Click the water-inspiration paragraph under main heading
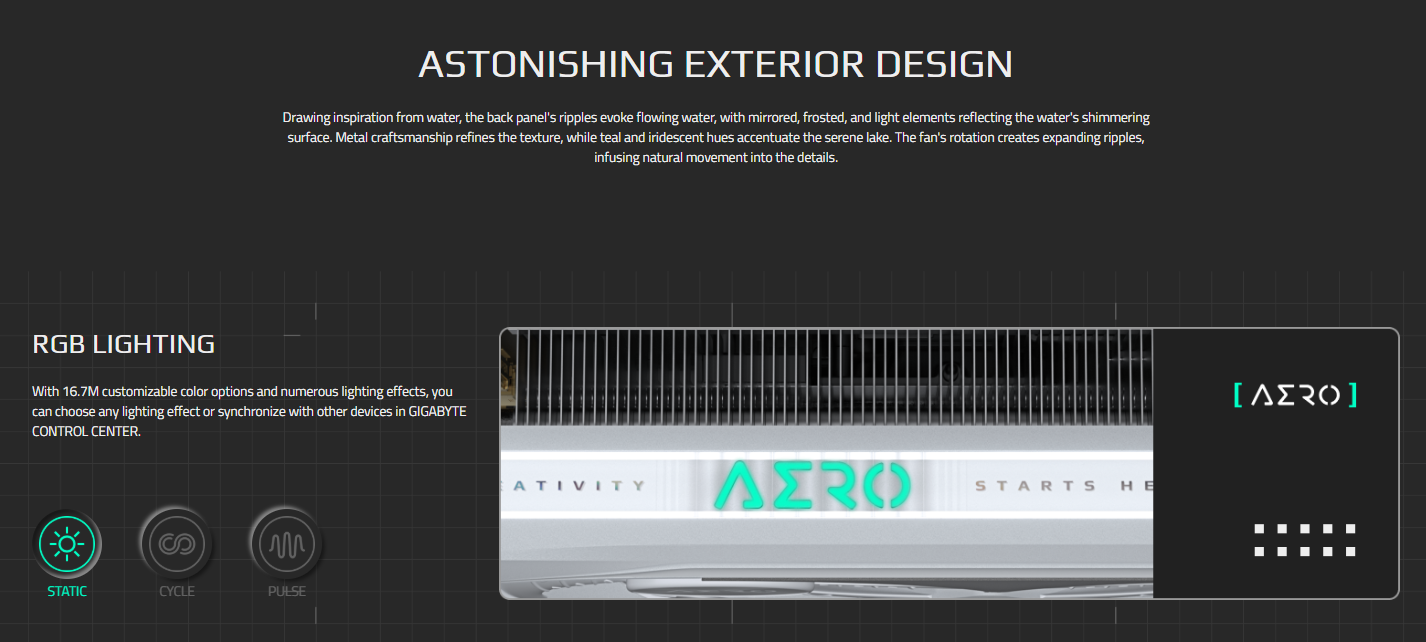 715,138
